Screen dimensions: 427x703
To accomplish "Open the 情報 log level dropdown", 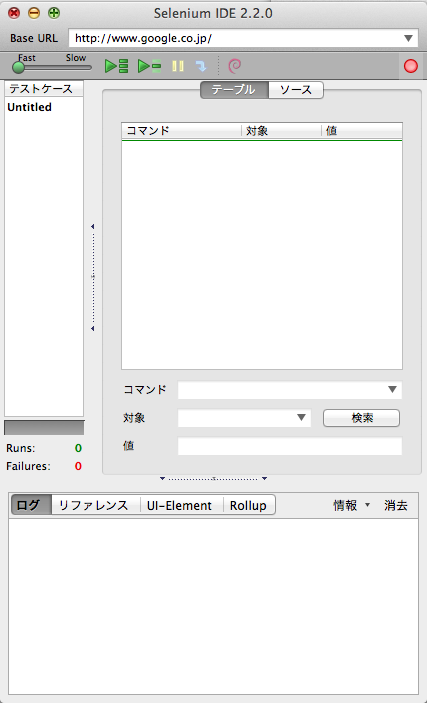I will pyautogui.click(x=352, y=505).
